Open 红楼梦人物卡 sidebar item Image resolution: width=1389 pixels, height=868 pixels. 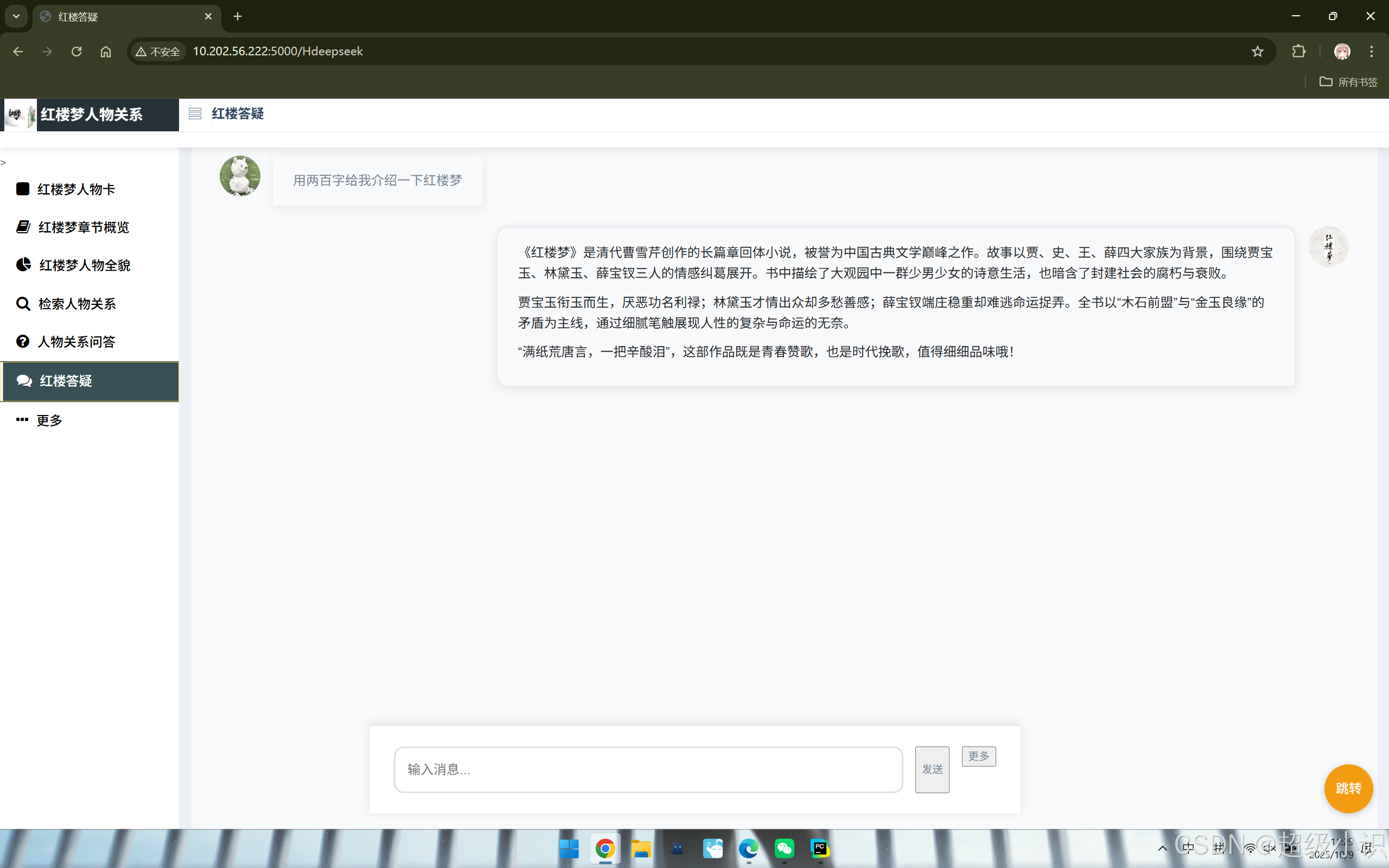76,189
